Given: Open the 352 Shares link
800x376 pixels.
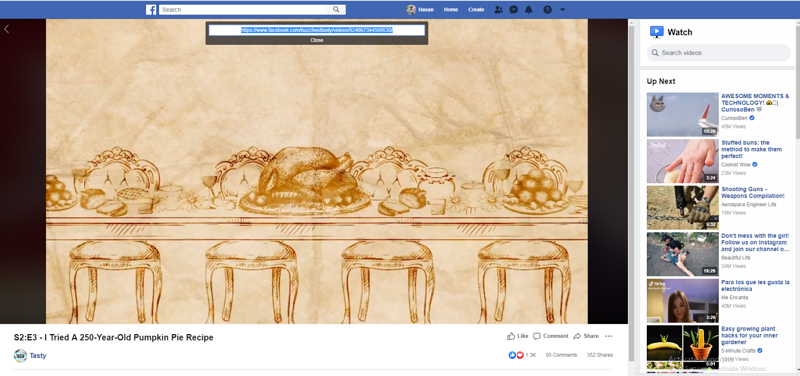Looking at the screenshot, I should [x=600, y=355].
